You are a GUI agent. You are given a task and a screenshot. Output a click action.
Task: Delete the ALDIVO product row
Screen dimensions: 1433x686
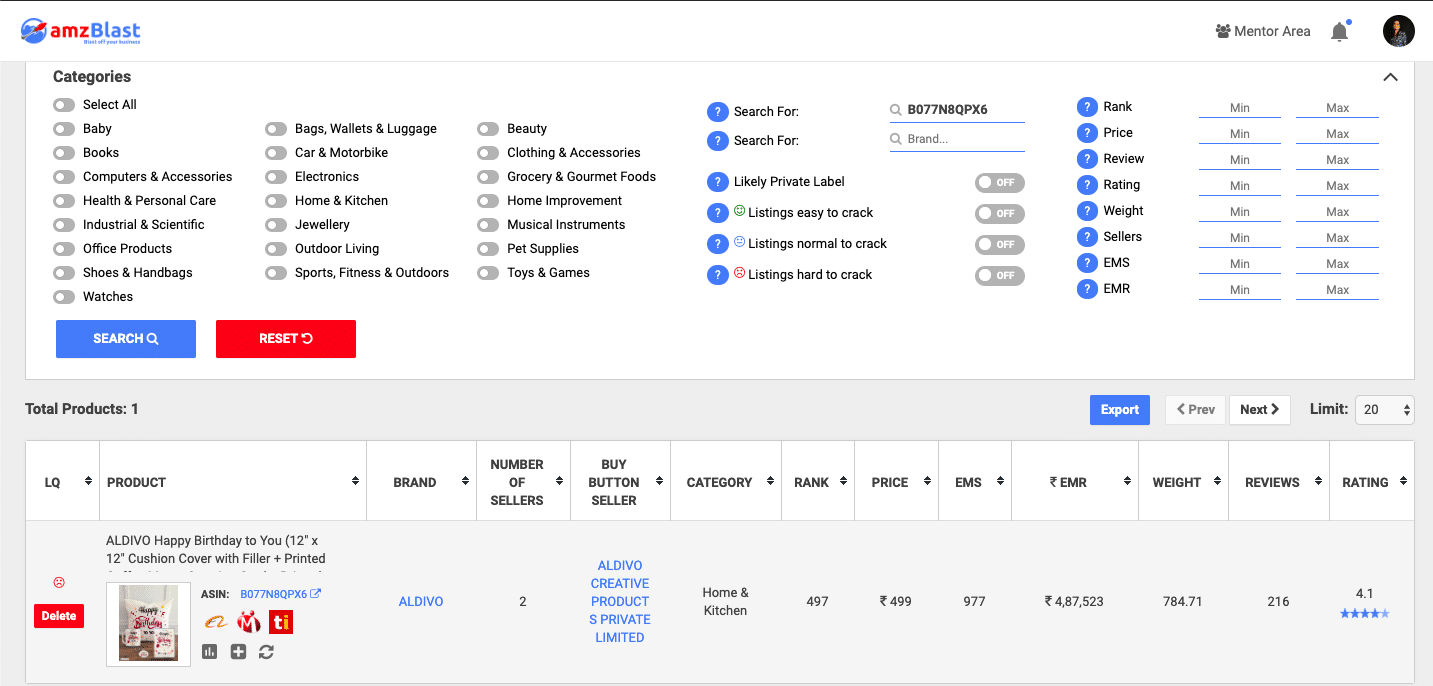coord(59,616)
